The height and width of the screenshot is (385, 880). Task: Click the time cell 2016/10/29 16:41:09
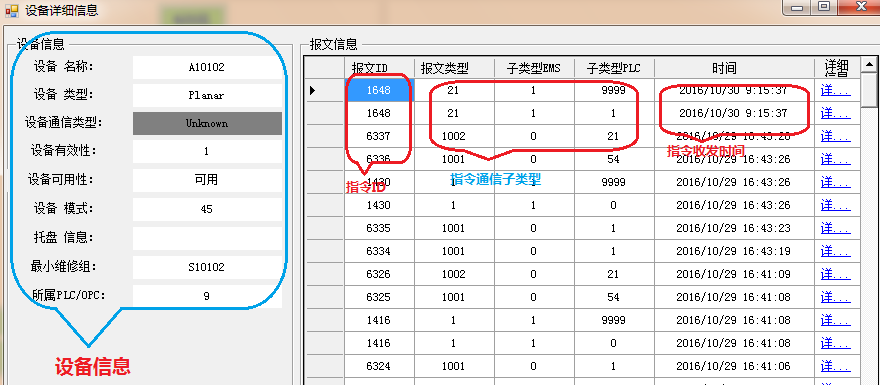click(x=734, y=274)
